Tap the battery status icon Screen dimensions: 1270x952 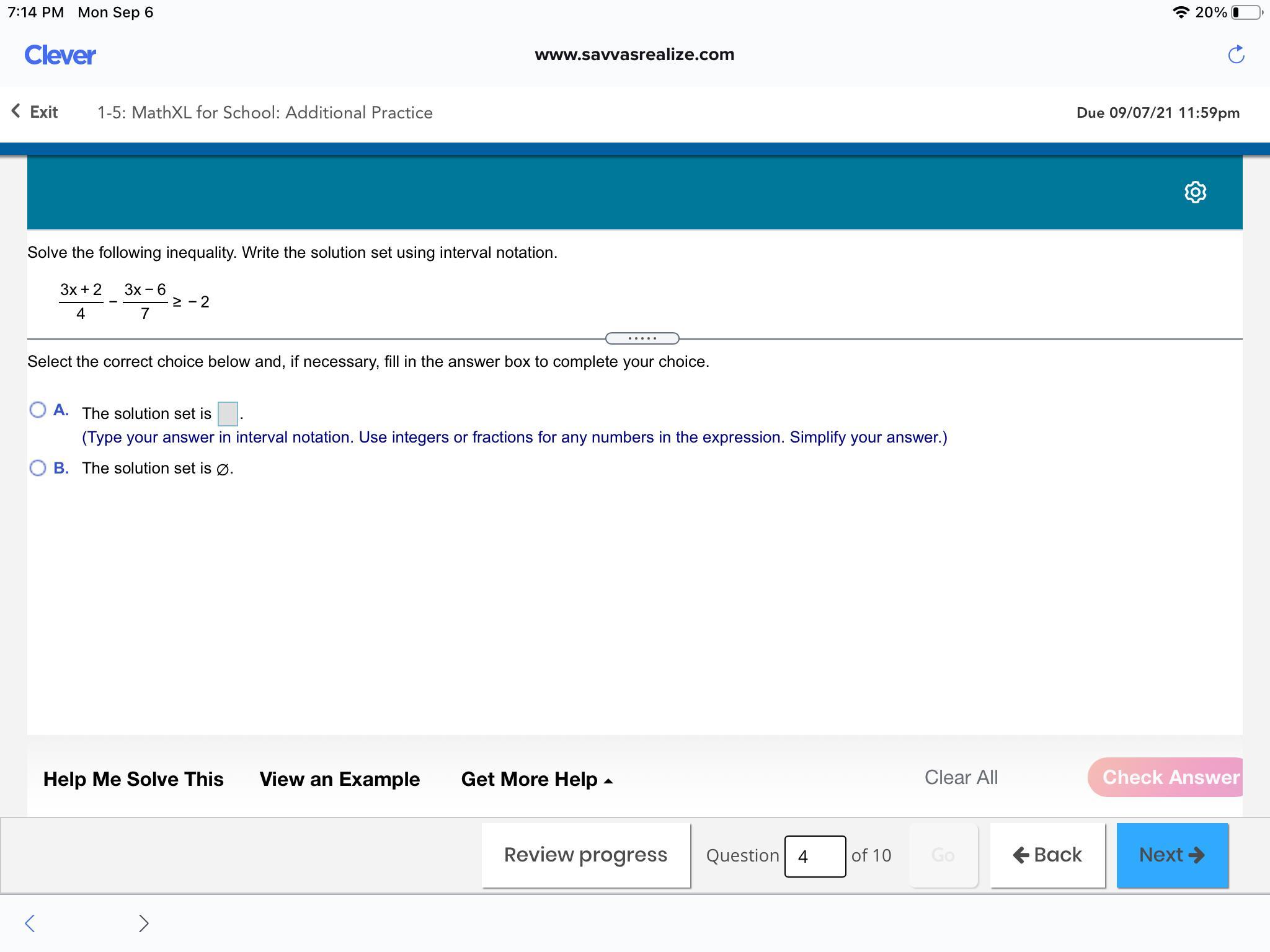pos(1248,12)
